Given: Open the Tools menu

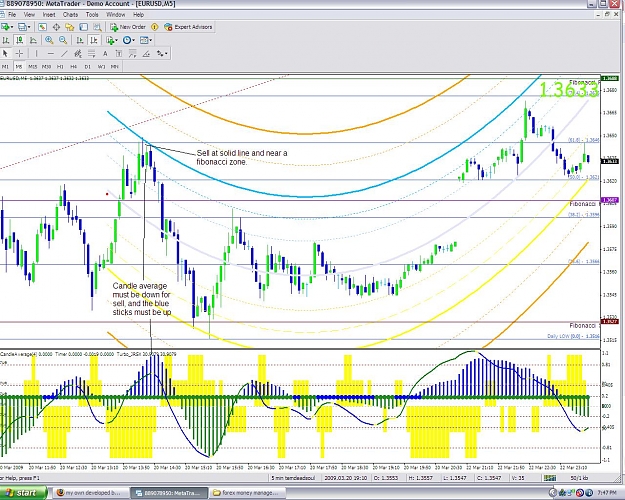Looking at the screenshot, I should click(92, 15).
